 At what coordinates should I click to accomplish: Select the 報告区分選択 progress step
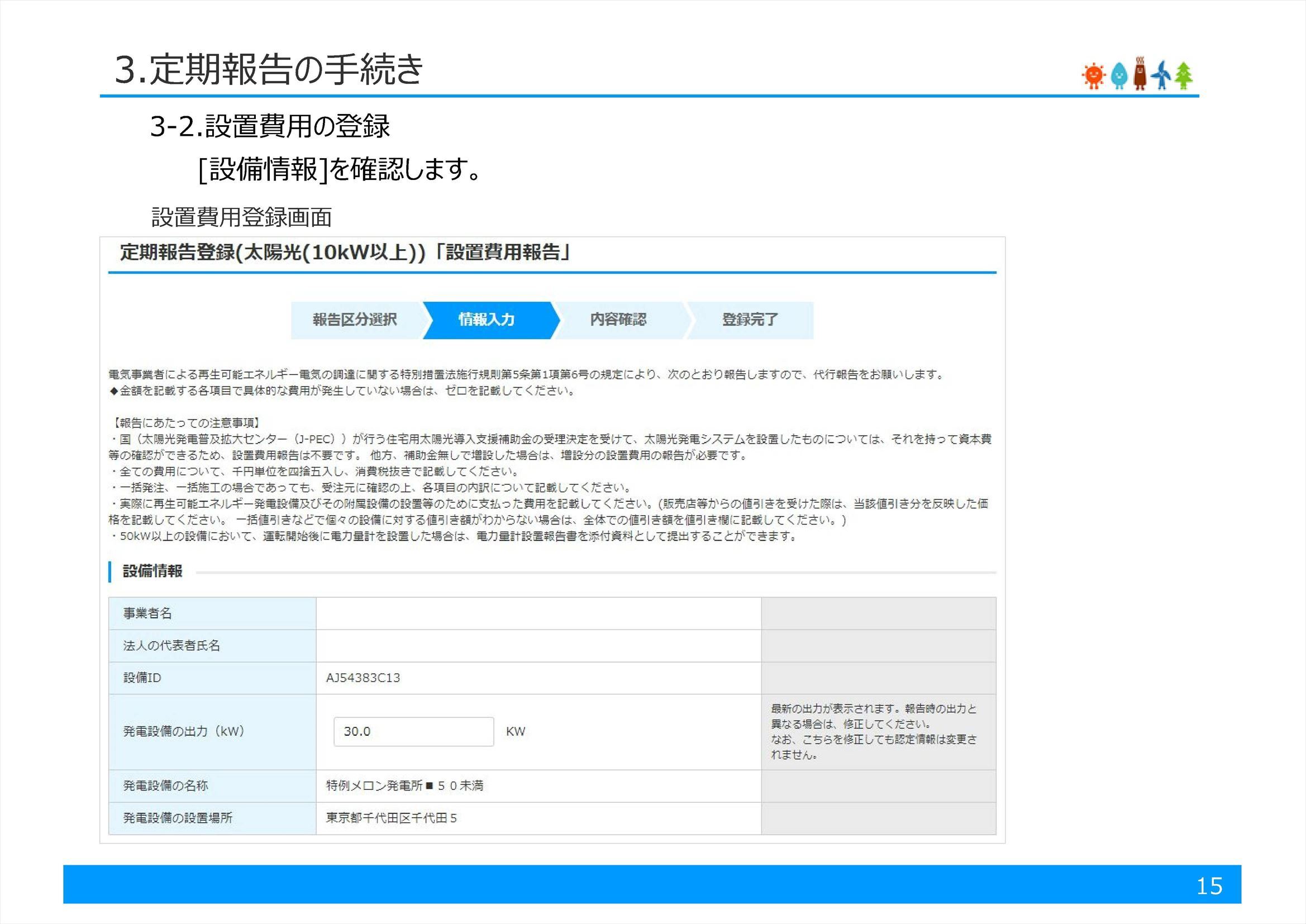coord(355,320)
